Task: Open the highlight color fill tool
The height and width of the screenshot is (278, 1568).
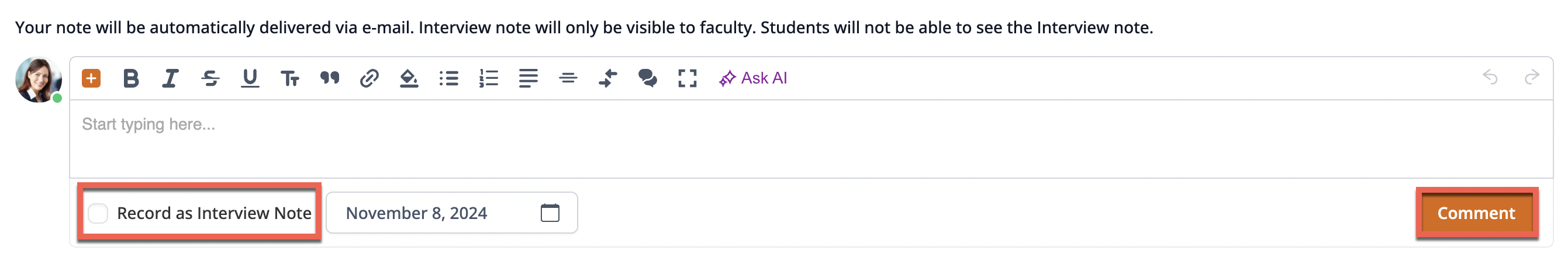Action: pos(409,78)
